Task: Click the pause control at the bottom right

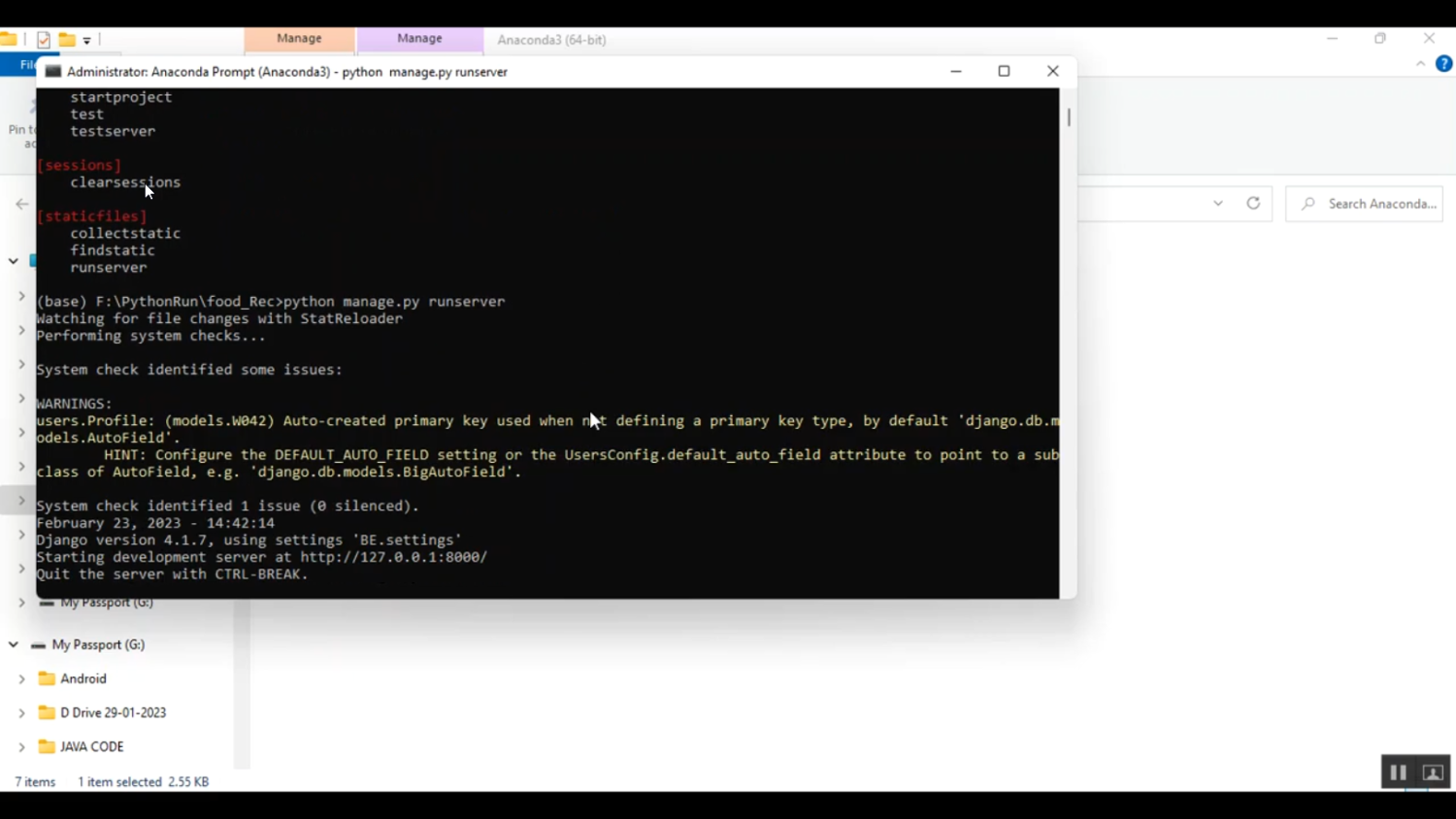Action: click(x=1398, y=772)
